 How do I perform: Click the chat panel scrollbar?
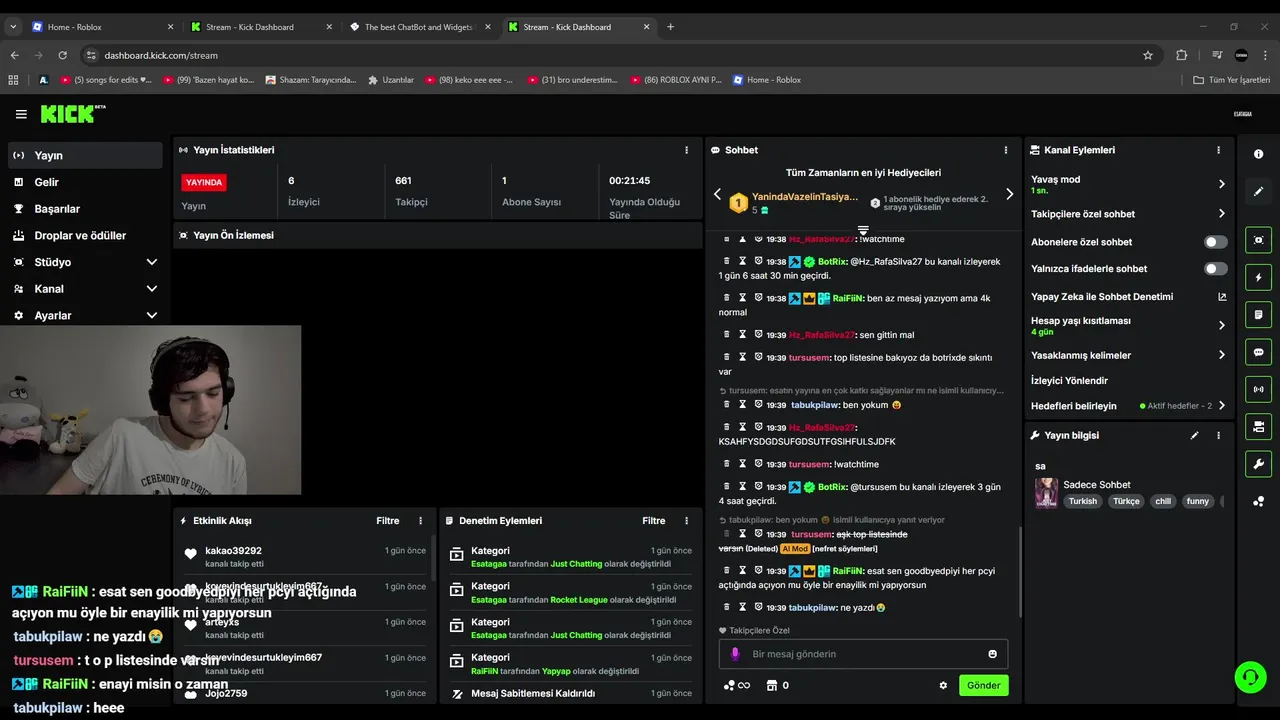tap(1019, 570)
